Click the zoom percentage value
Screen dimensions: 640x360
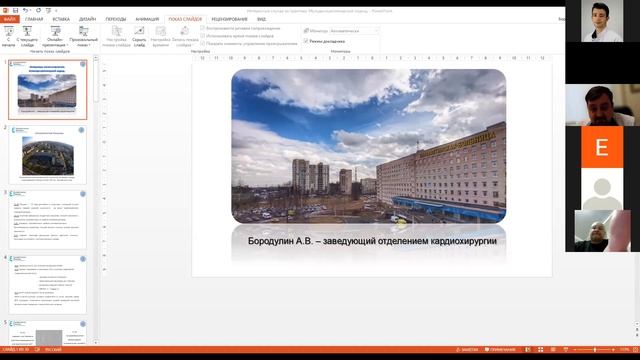click(624, 350)
